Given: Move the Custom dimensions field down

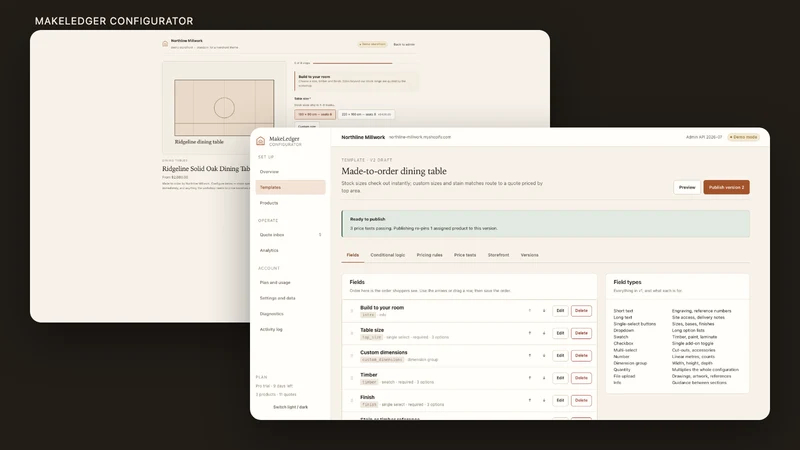Looking at the screenshot, I should coord(544,356).
